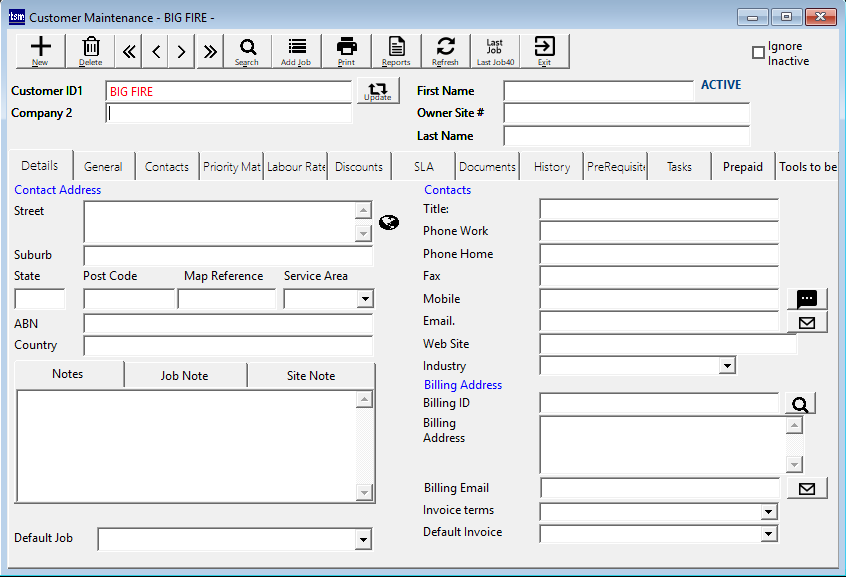Click the Update toggle beside Customer ID
This screenshot has height=577, width=846.
377,92
